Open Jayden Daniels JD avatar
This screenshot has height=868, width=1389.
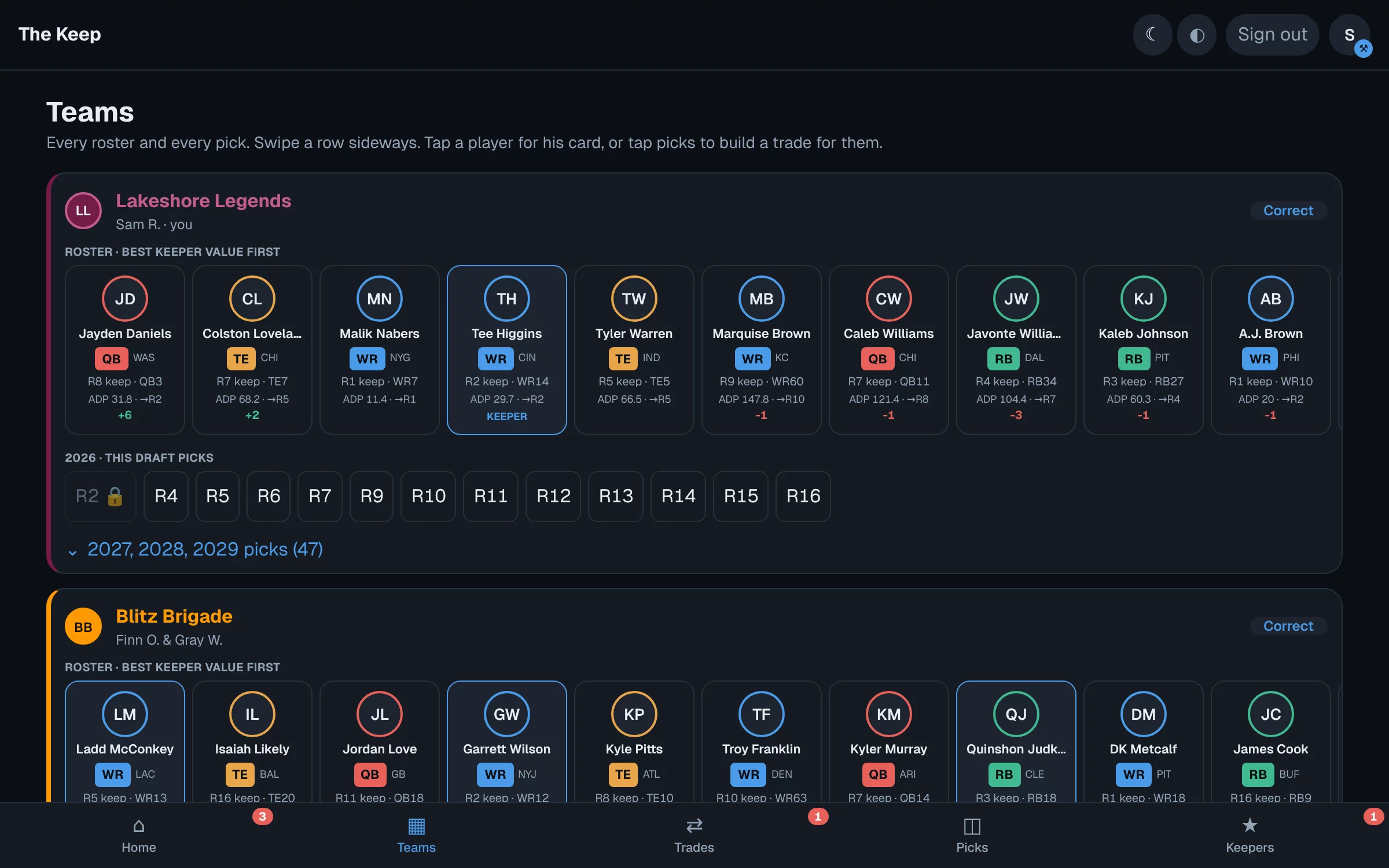coord(125,299)
